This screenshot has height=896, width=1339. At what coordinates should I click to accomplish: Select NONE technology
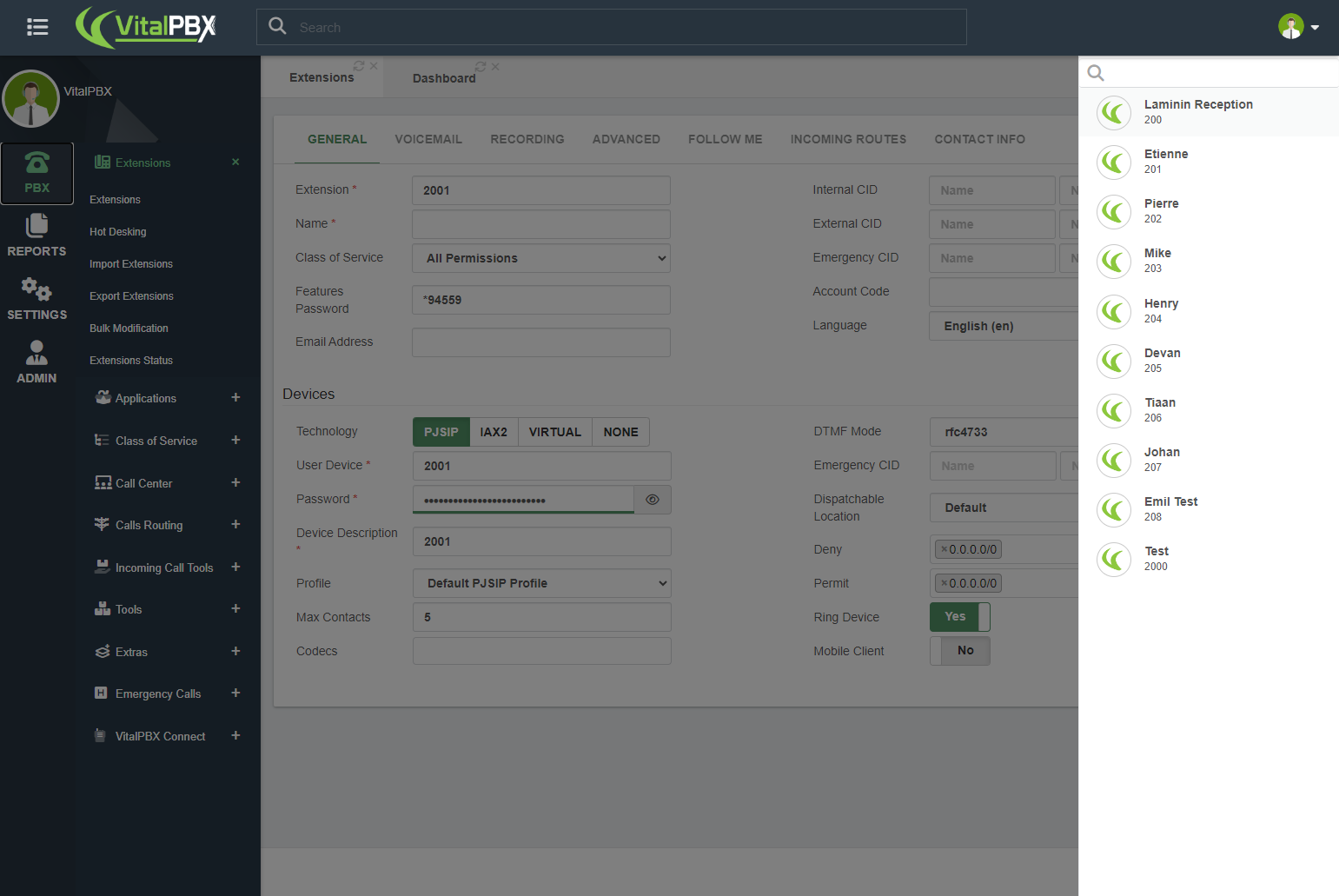click(621, 432)
